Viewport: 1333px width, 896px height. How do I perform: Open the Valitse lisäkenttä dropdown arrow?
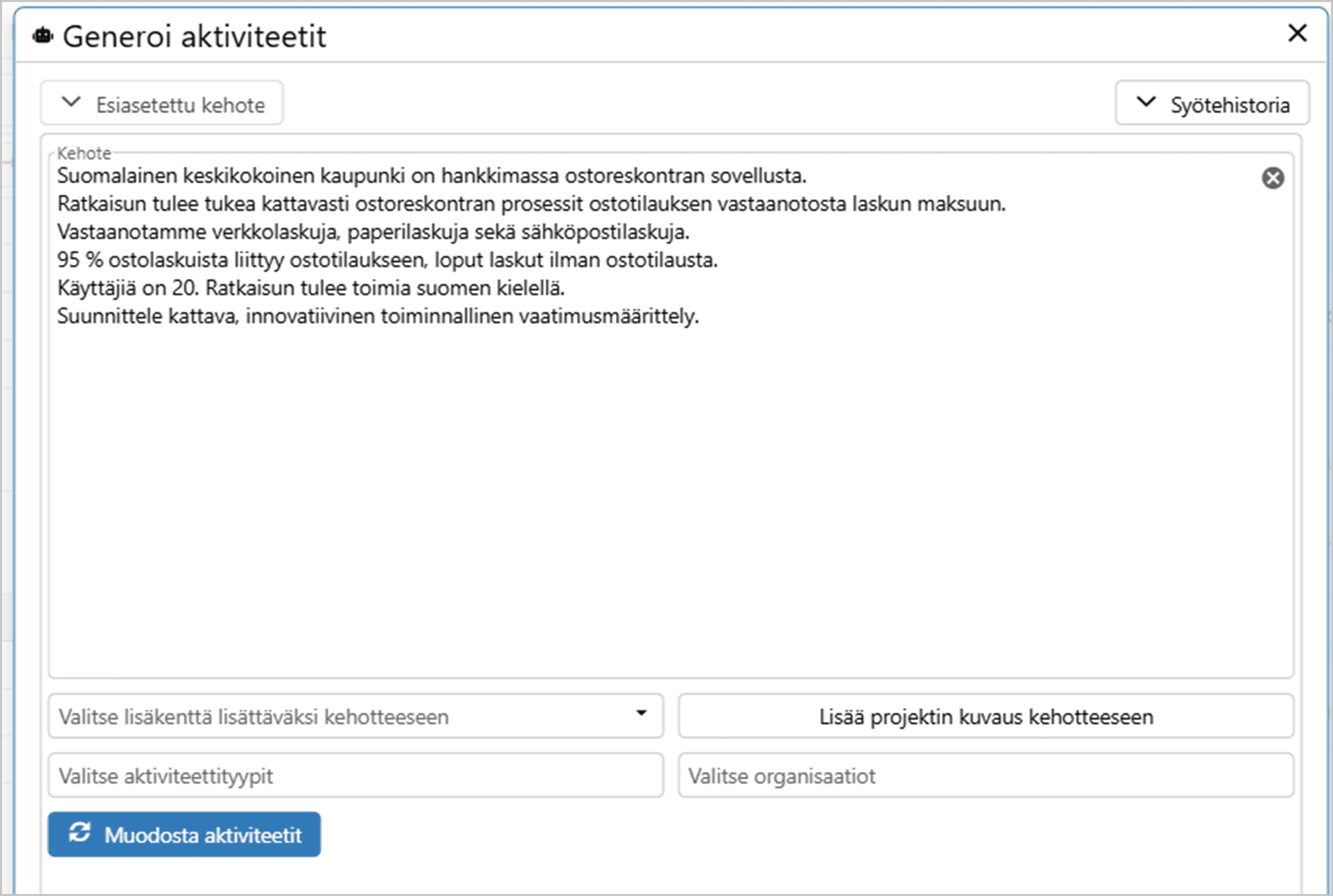pos(641,713)
